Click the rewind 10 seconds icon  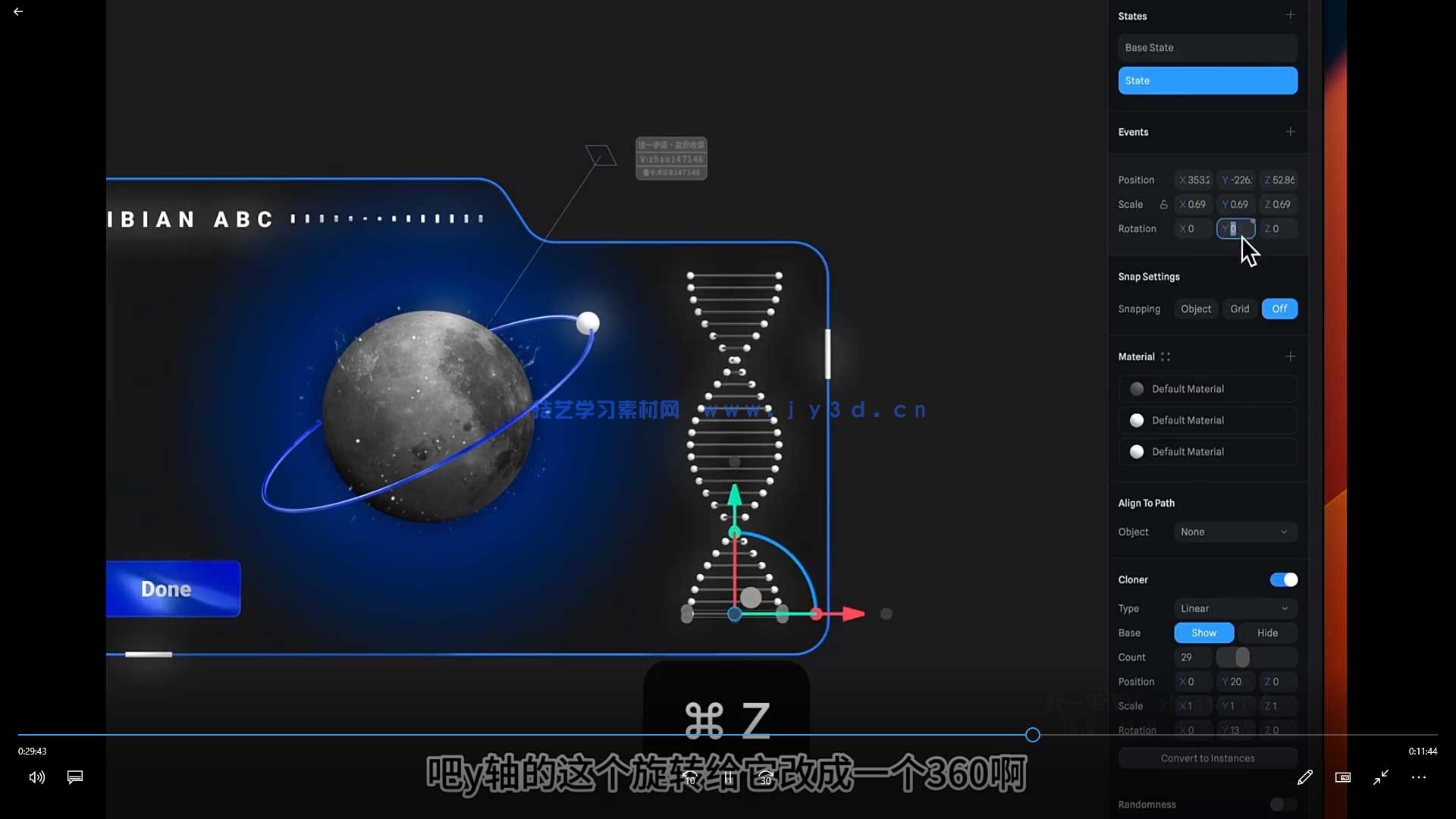690,777
